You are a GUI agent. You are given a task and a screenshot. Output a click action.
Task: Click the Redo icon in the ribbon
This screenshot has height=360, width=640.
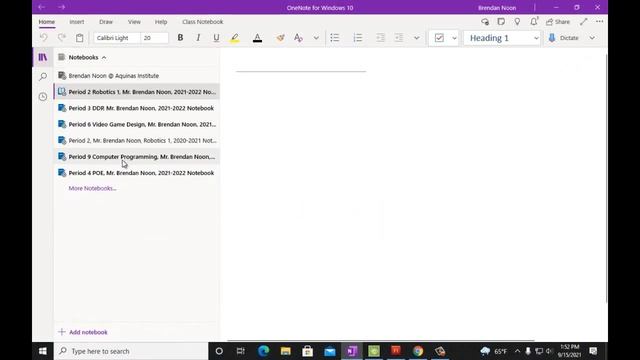[62, 38]
